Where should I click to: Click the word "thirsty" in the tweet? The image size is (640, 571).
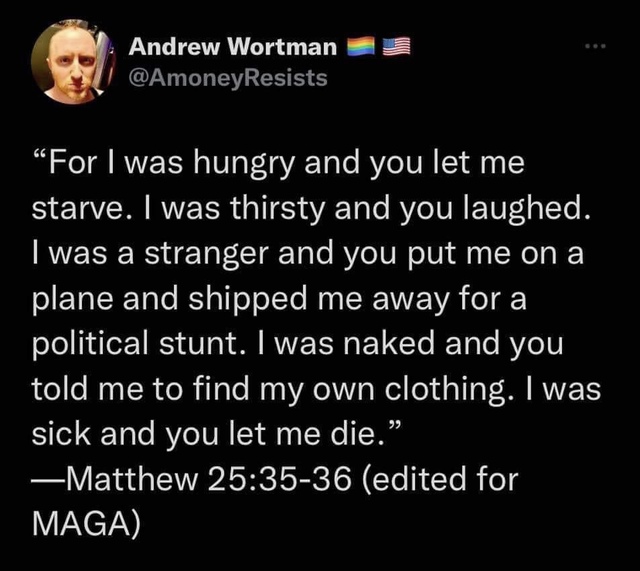tap(277, 209)
